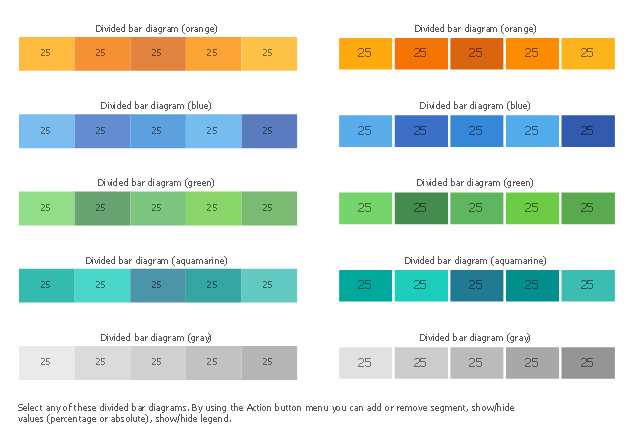The image size is (640, 445).
Task: Click the darkest segment of the right gray diagram
Action: point(587,362)
